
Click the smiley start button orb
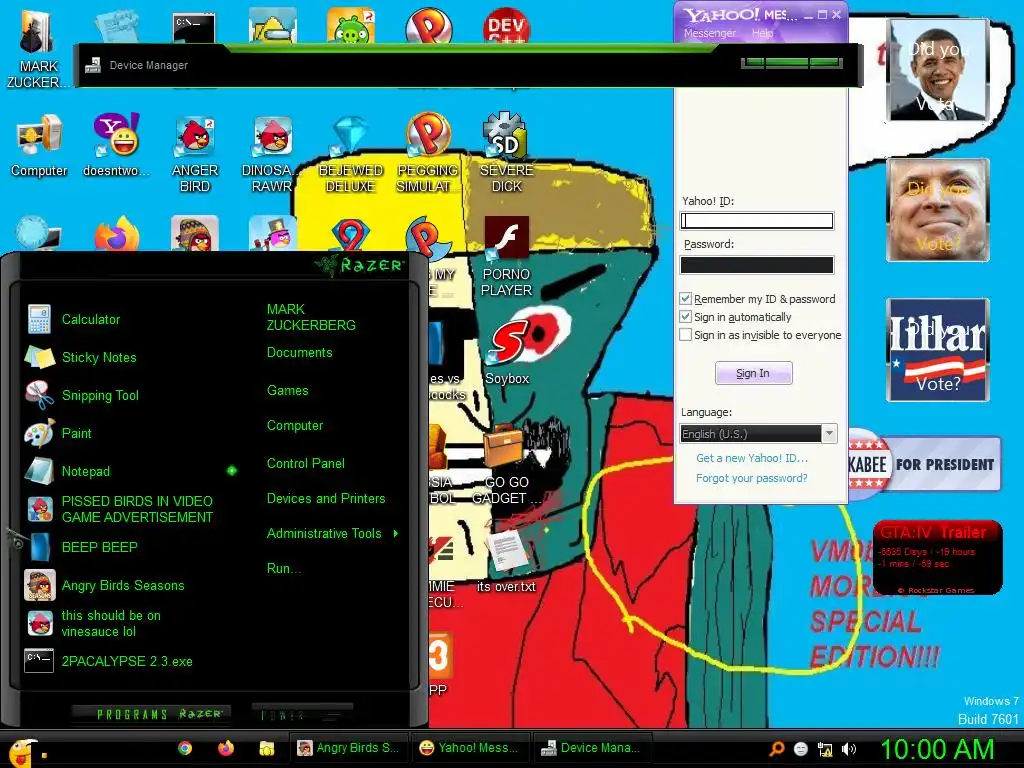point(24,752)
